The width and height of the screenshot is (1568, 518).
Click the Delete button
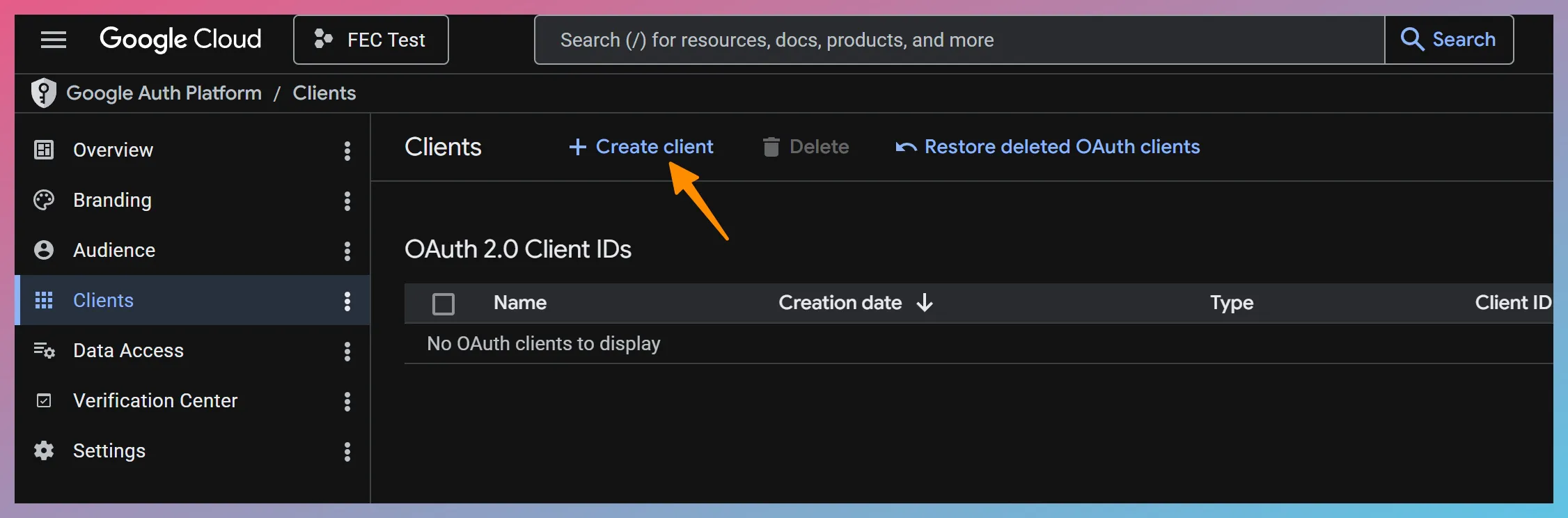806,147
